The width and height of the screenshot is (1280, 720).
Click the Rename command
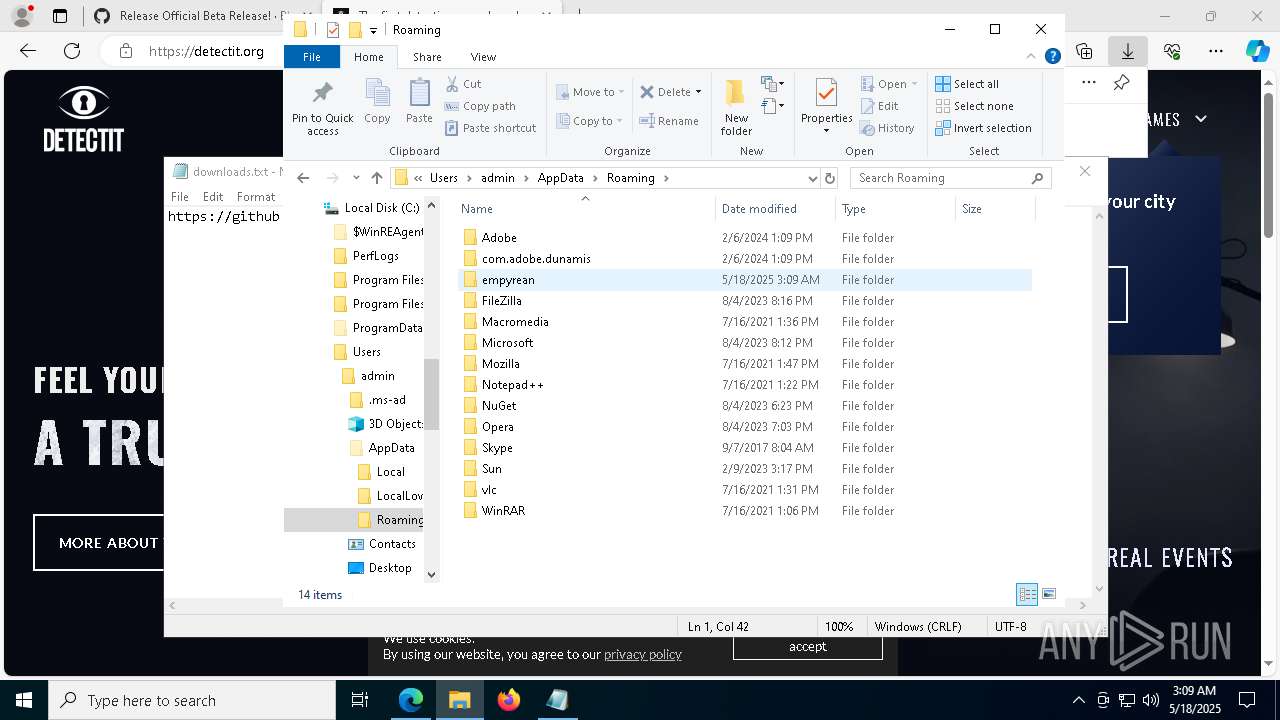(x=669, y=121)
